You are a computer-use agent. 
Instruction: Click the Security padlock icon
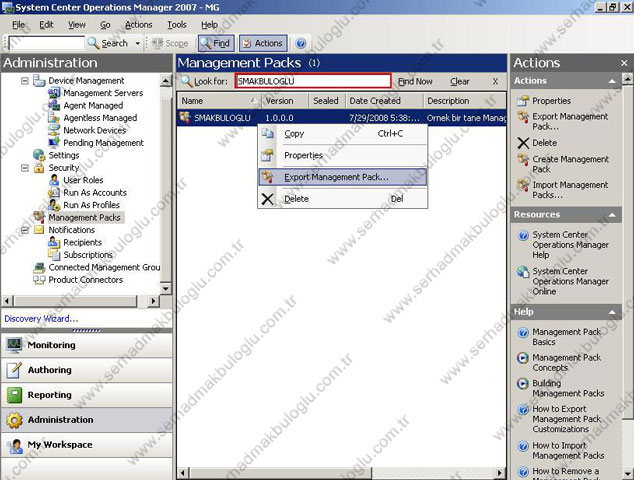(x=39, y=167)
